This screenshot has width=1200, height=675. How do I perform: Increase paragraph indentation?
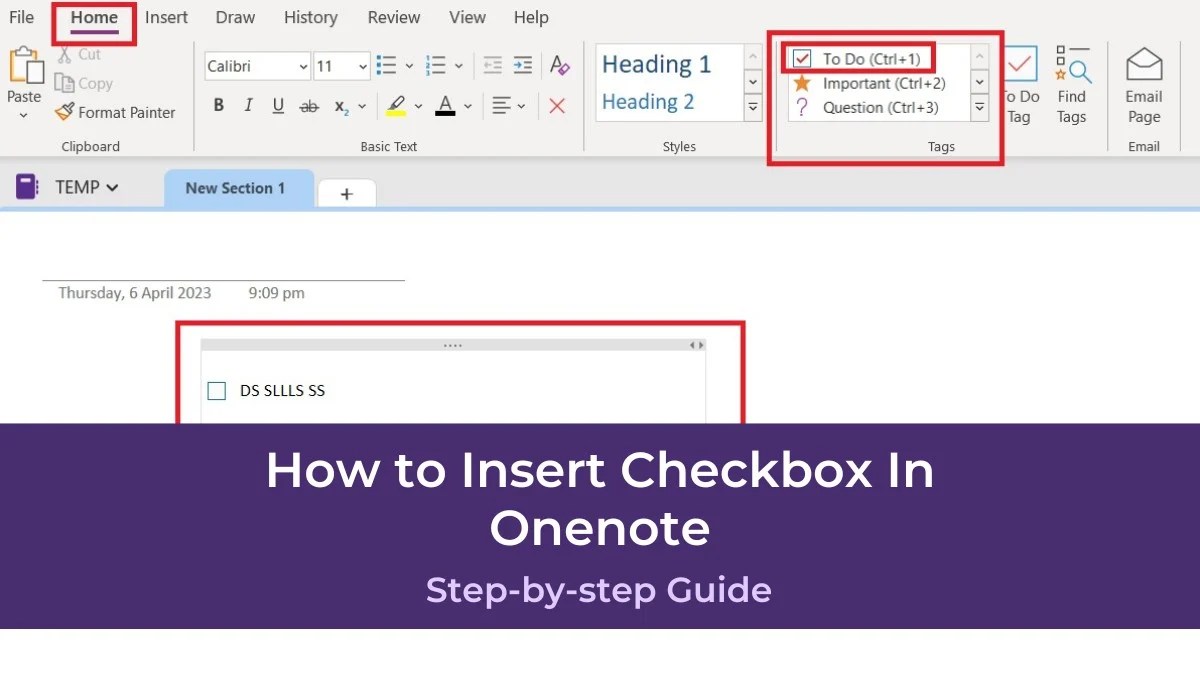click(x=522, y=64)
